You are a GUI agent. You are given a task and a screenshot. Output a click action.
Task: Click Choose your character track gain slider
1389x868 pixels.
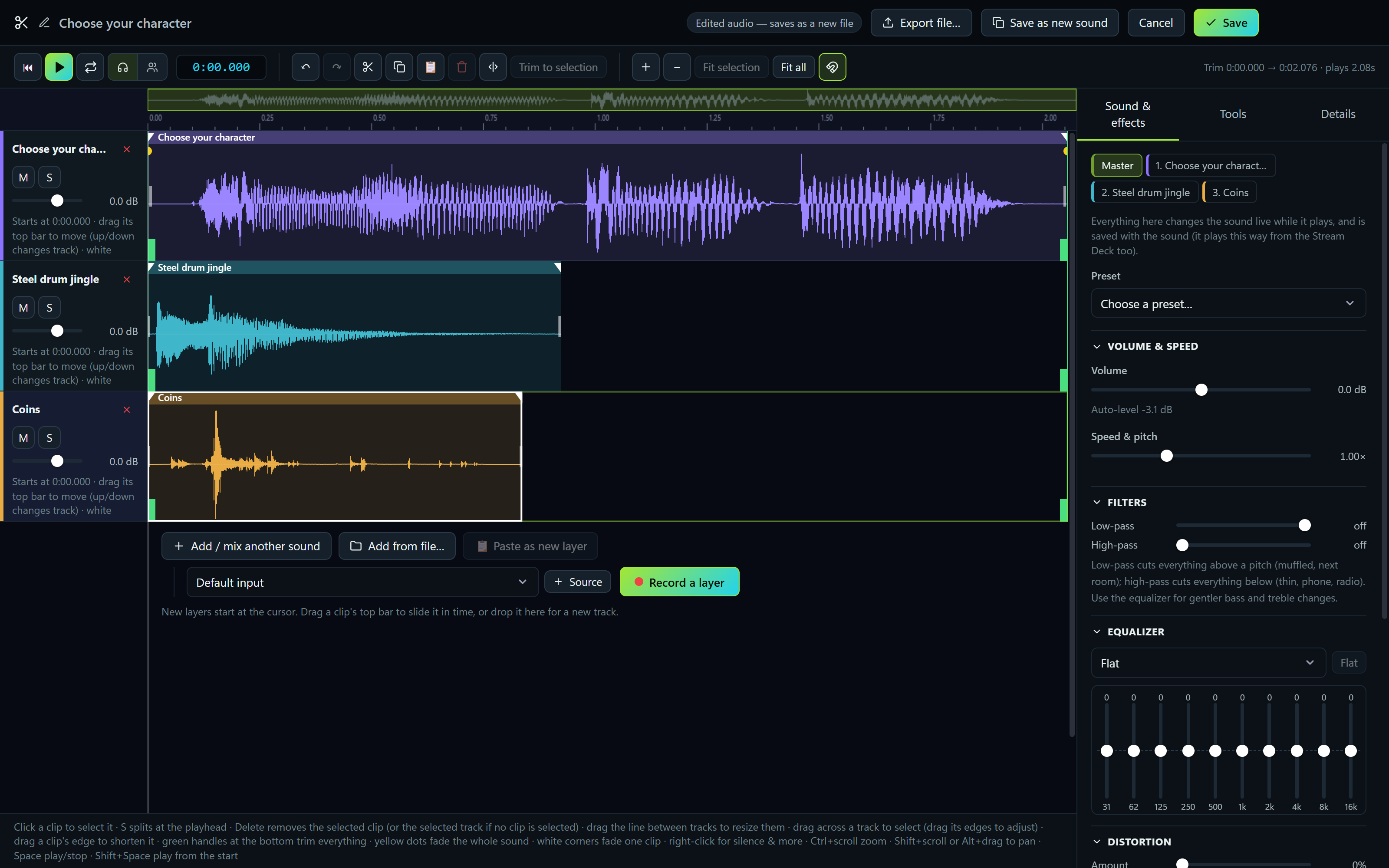tap(48, 201)
